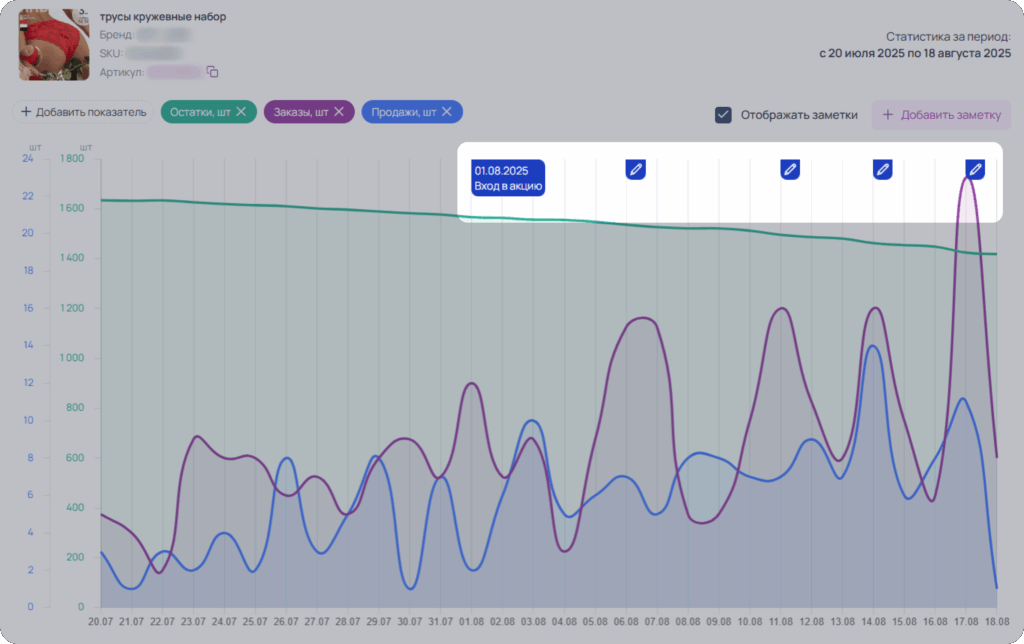Toggle the Отображать заметки checkbox
This screenshot has width=1024, height=644.
coord(723,115)
